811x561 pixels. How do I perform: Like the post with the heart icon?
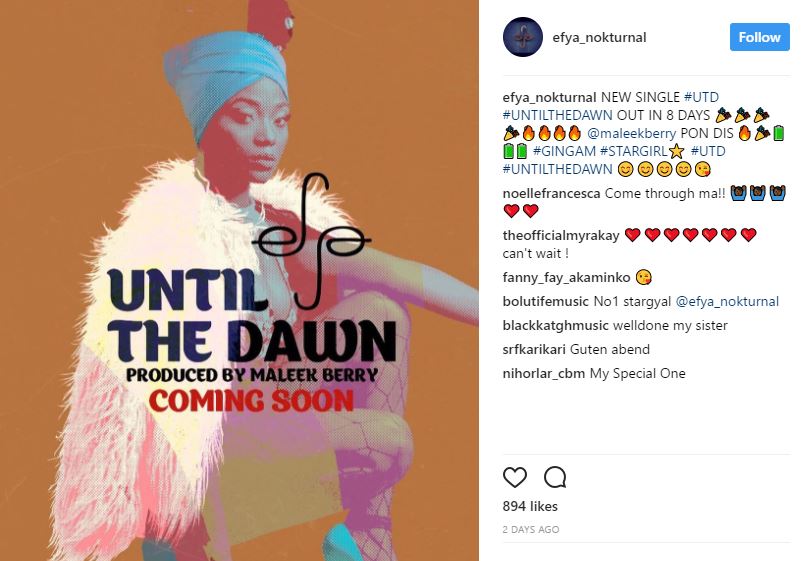tap(515, 477)
